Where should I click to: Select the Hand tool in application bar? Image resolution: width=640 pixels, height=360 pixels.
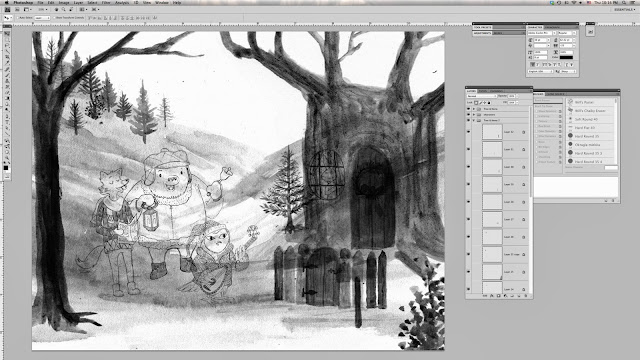tap(56, 9)
